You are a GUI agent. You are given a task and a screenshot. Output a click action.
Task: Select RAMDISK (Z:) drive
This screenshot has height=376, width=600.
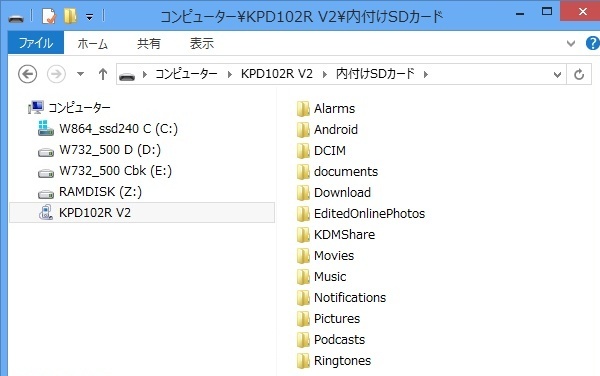[x=101, y=192]
